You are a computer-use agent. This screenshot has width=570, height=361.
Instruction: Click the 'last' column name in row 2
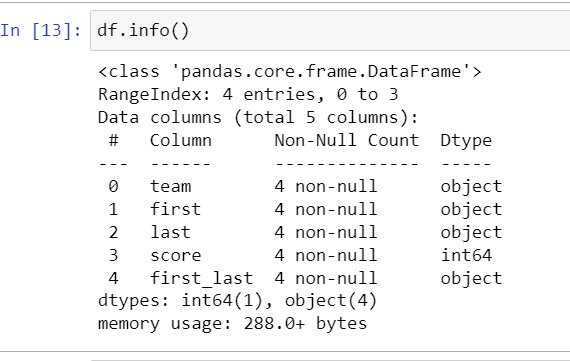(170, 232)
